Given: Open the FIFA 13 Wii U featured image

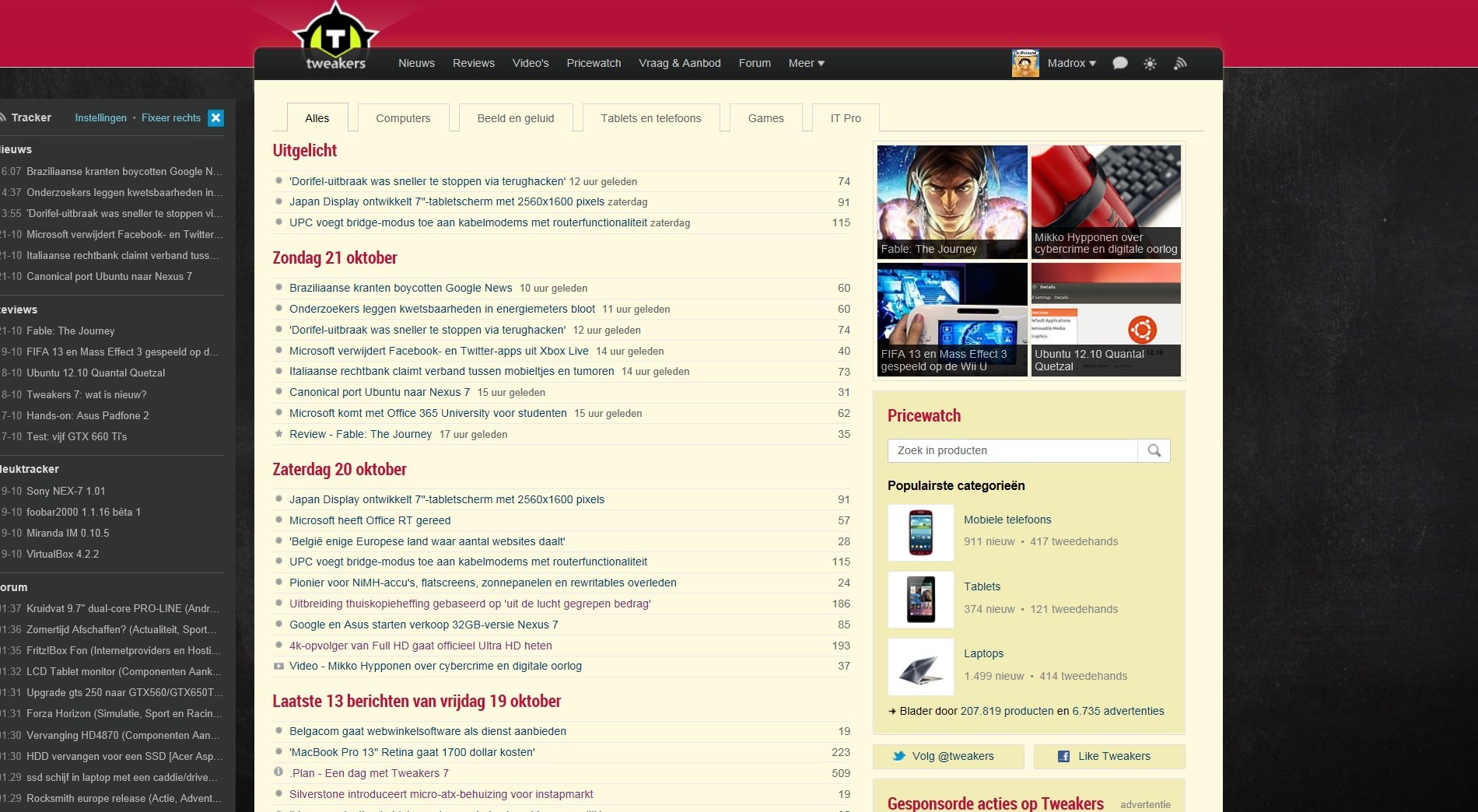Looking at the screenshot, I should click(952, 320).
